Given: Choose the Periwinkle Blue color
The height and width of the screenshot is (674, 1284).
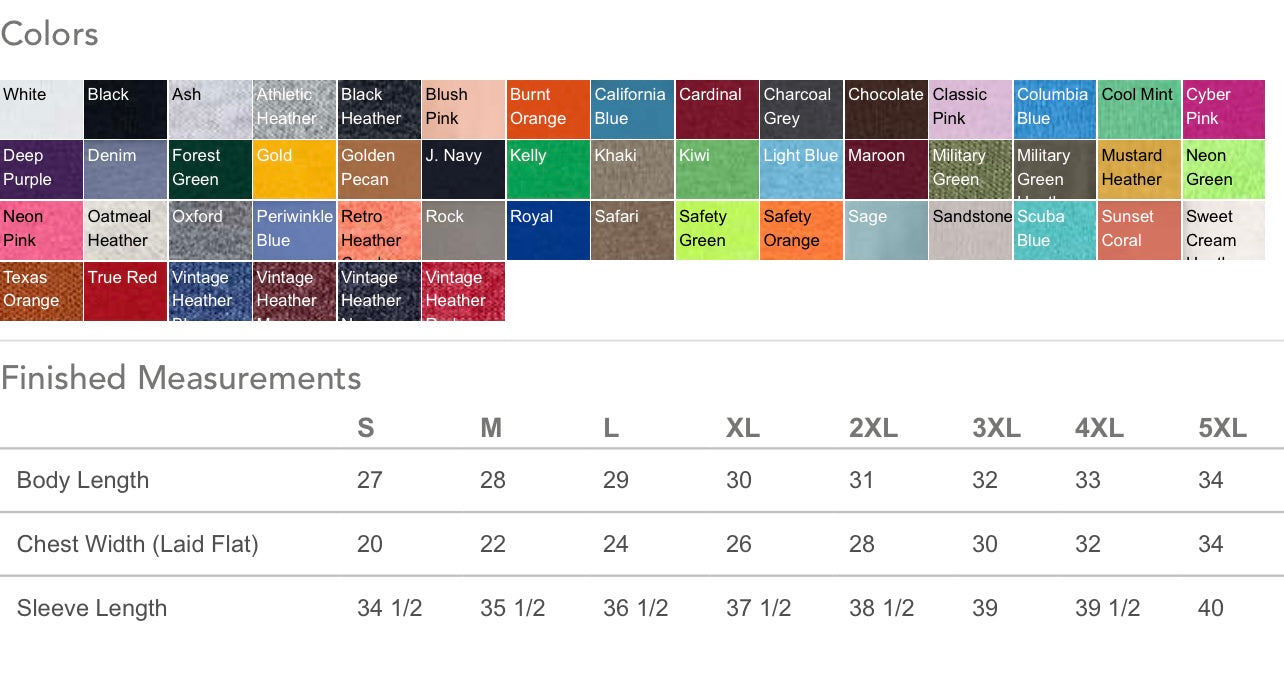Looking at the screenshot, I should pyautogui.click(x=294, y=231).
